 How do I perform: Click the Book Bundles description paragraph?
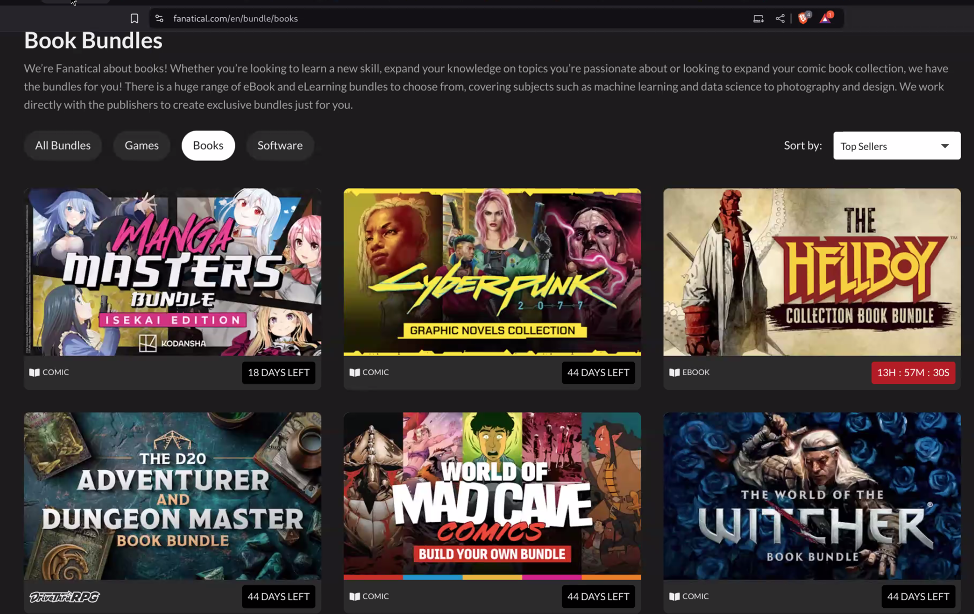486,86
